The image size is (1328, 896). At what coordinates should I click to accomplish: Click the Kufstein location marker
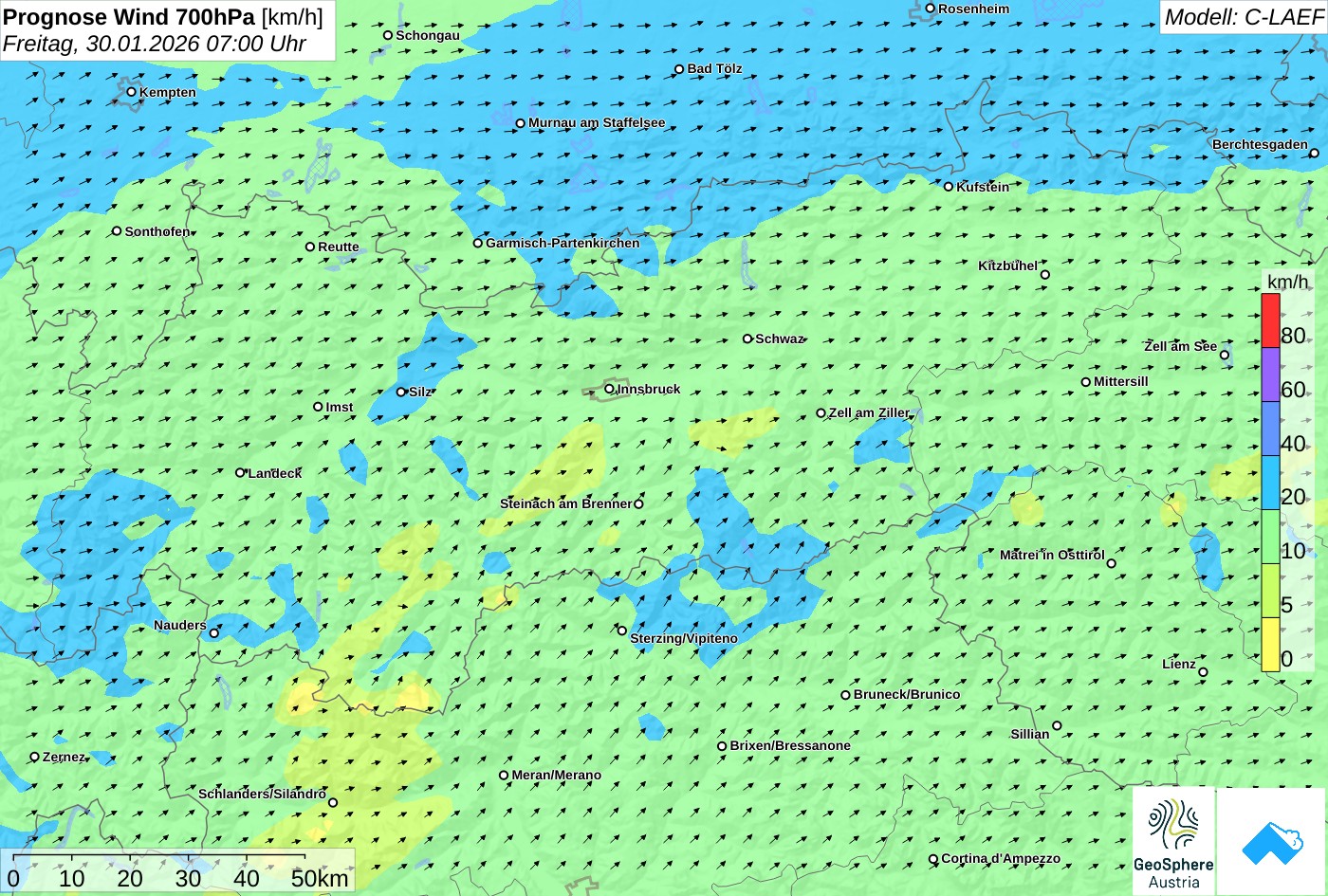pyautogui.click(x=949, y=187)
